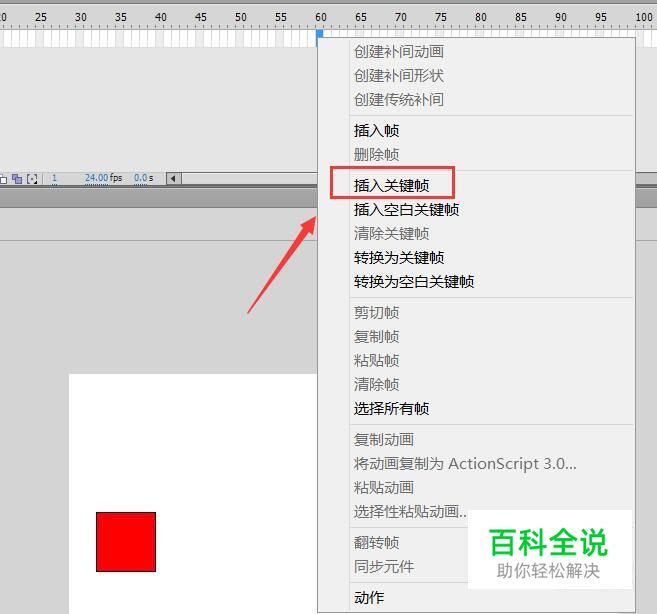This screenshot has width=657, height=614.
Task: Click frame number 95 on timeline ruler
Action: point(601,17)
